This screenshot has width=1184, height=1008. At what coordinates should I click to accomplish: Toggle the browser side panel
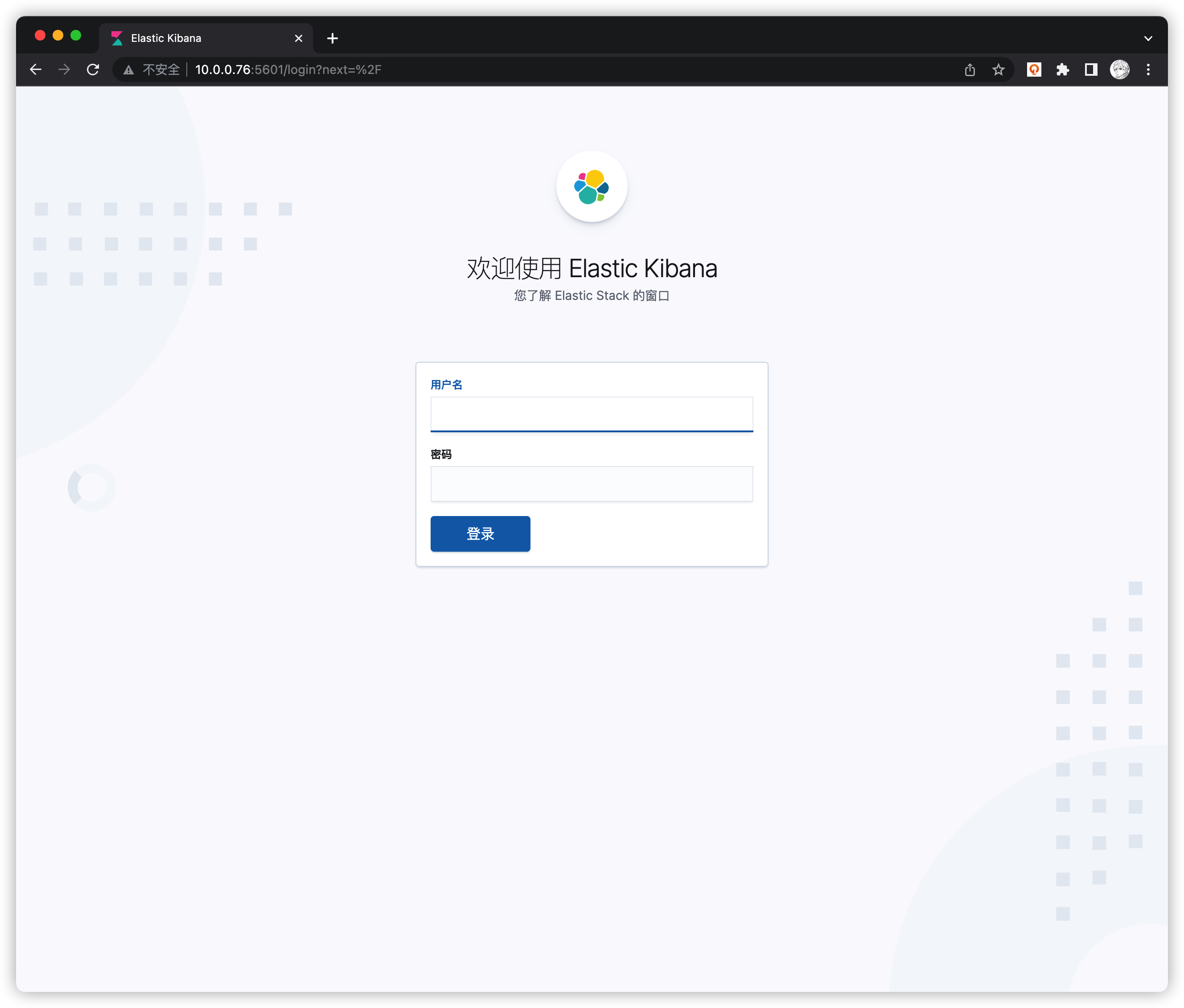[1091, 70]
